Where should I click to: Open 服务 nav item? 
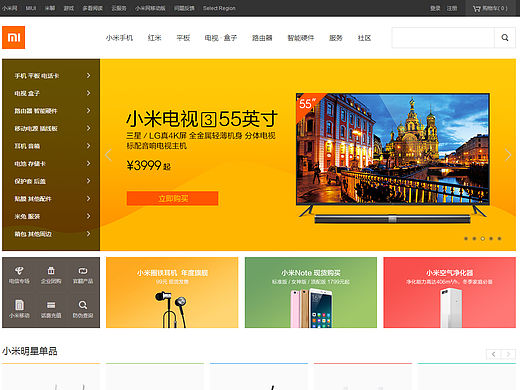point(336,38)
